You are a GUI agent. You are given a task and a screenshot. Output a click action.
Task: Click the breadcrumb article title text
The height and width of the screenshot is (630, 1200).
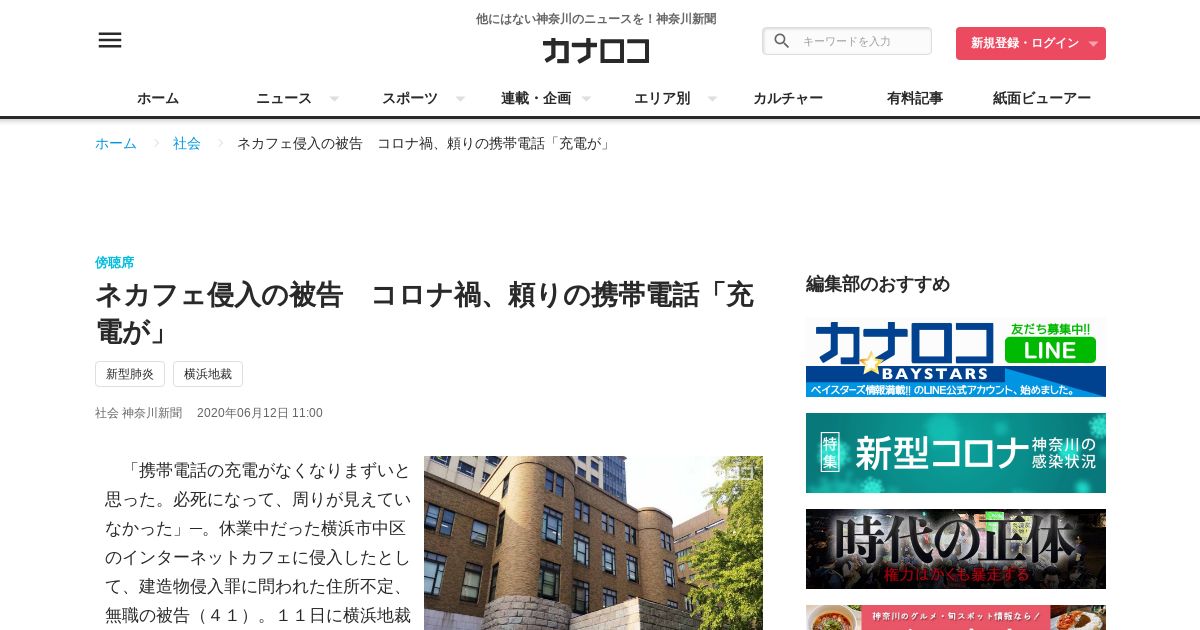pyautogui.click(x=427, y=143)
